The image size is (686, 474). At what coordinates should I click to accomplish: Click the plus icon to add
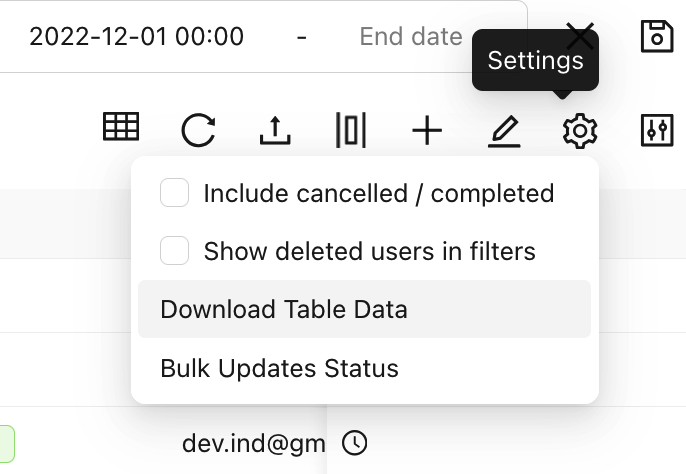pos(427,130)
